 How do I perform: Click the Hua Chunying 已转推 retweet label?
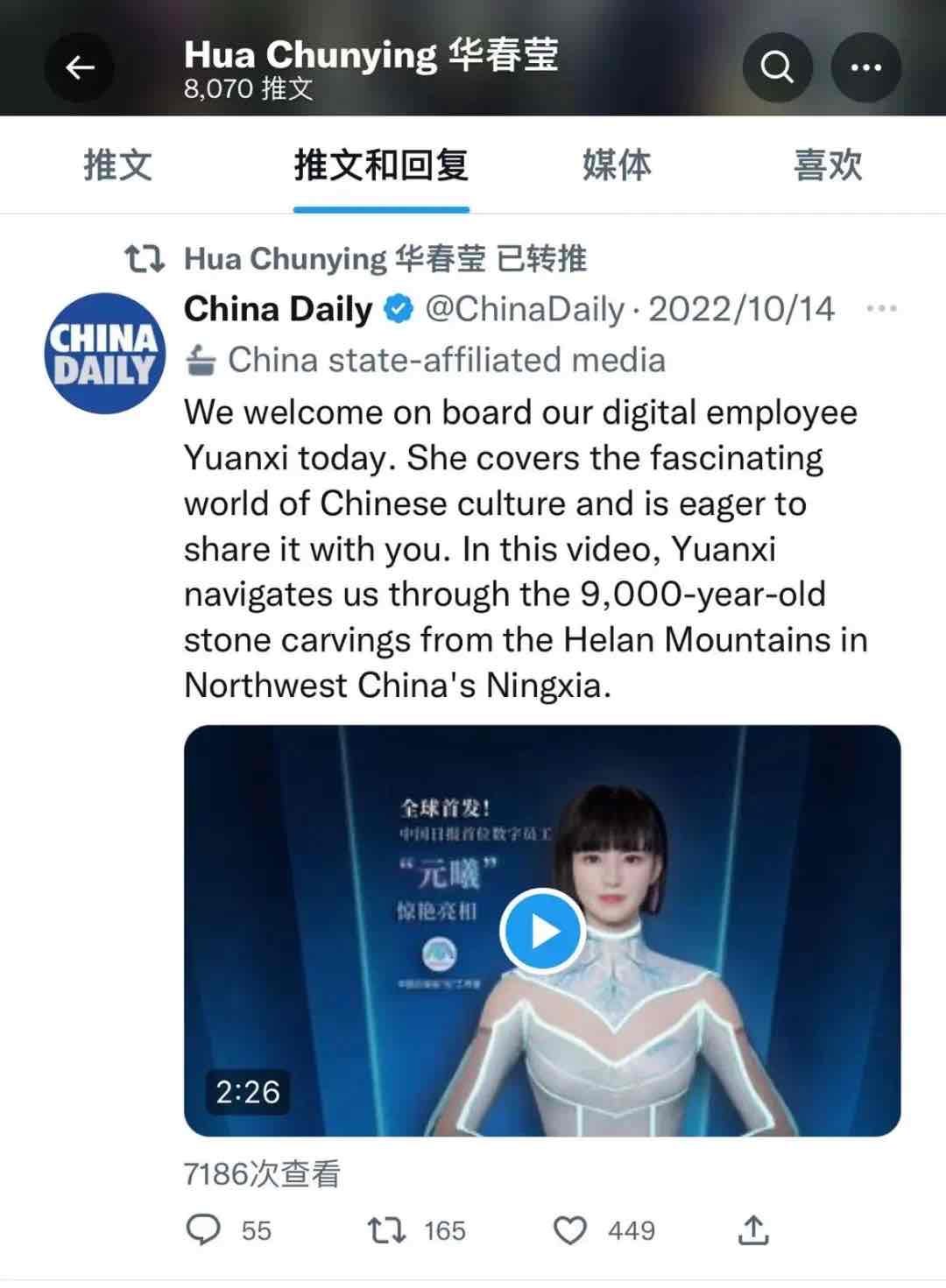tap(385, 259)
